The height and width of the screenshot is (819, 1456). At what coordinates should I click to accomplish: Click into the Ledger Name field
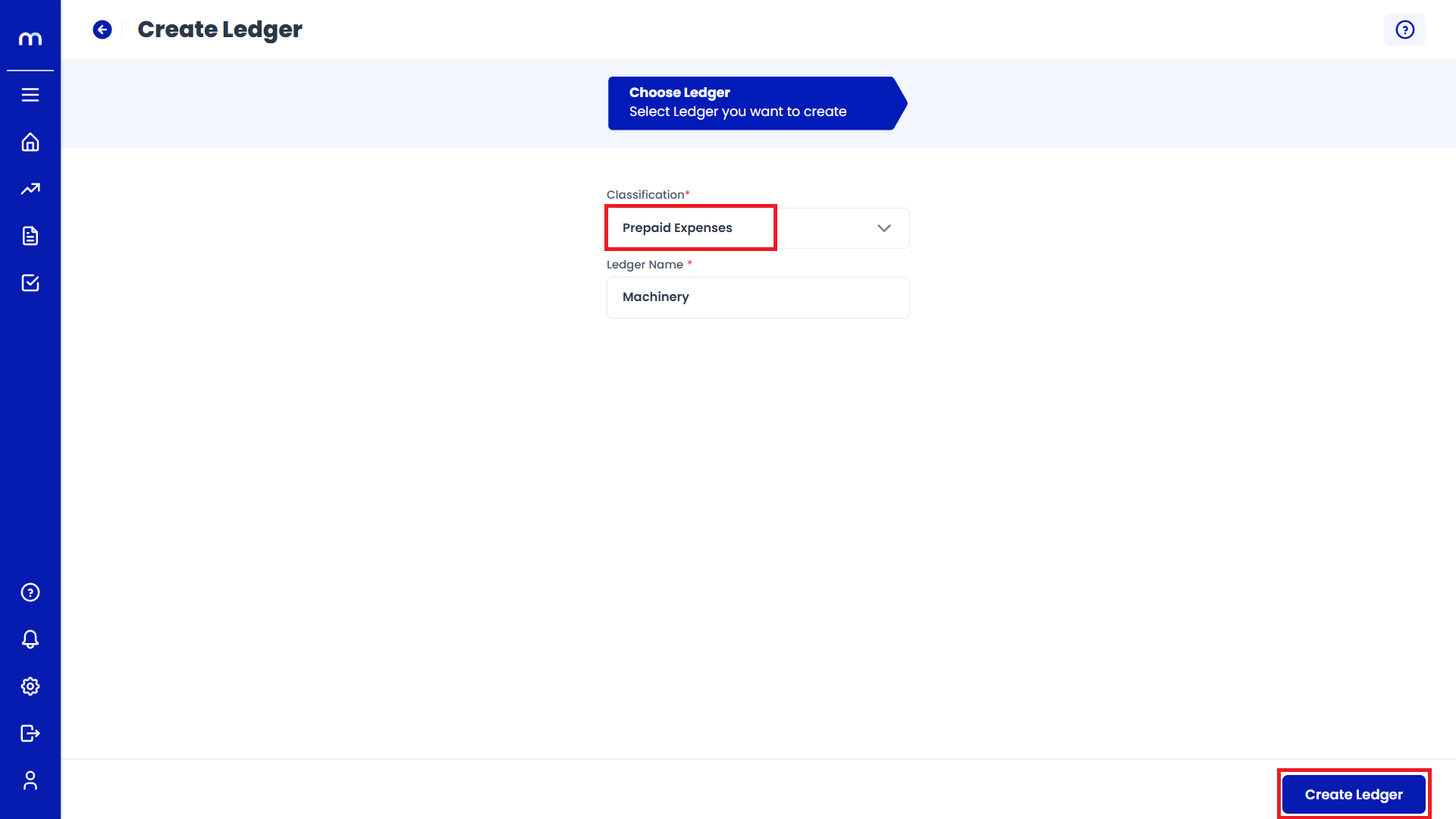click(796, 297)
